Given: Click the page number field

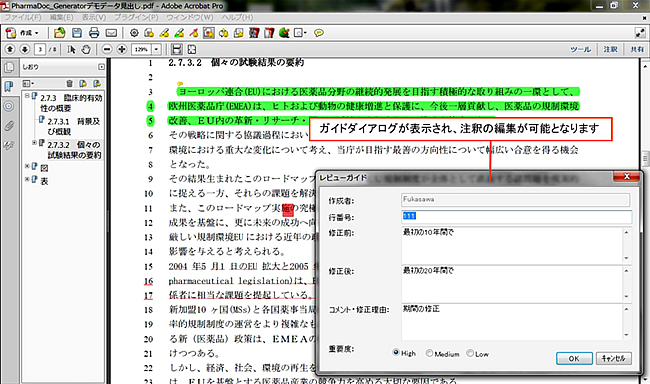Looking at the screenshot, I should tap(40, 49).
